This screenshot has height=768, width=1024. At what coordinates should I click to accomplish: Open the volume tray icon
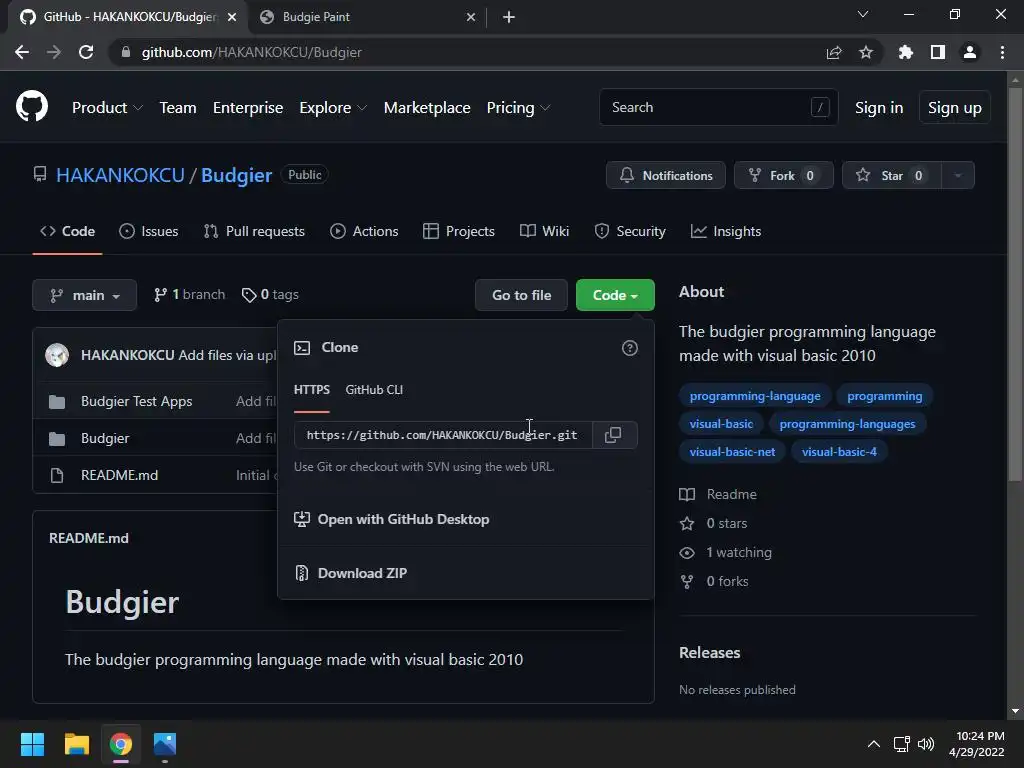(926, 744)
